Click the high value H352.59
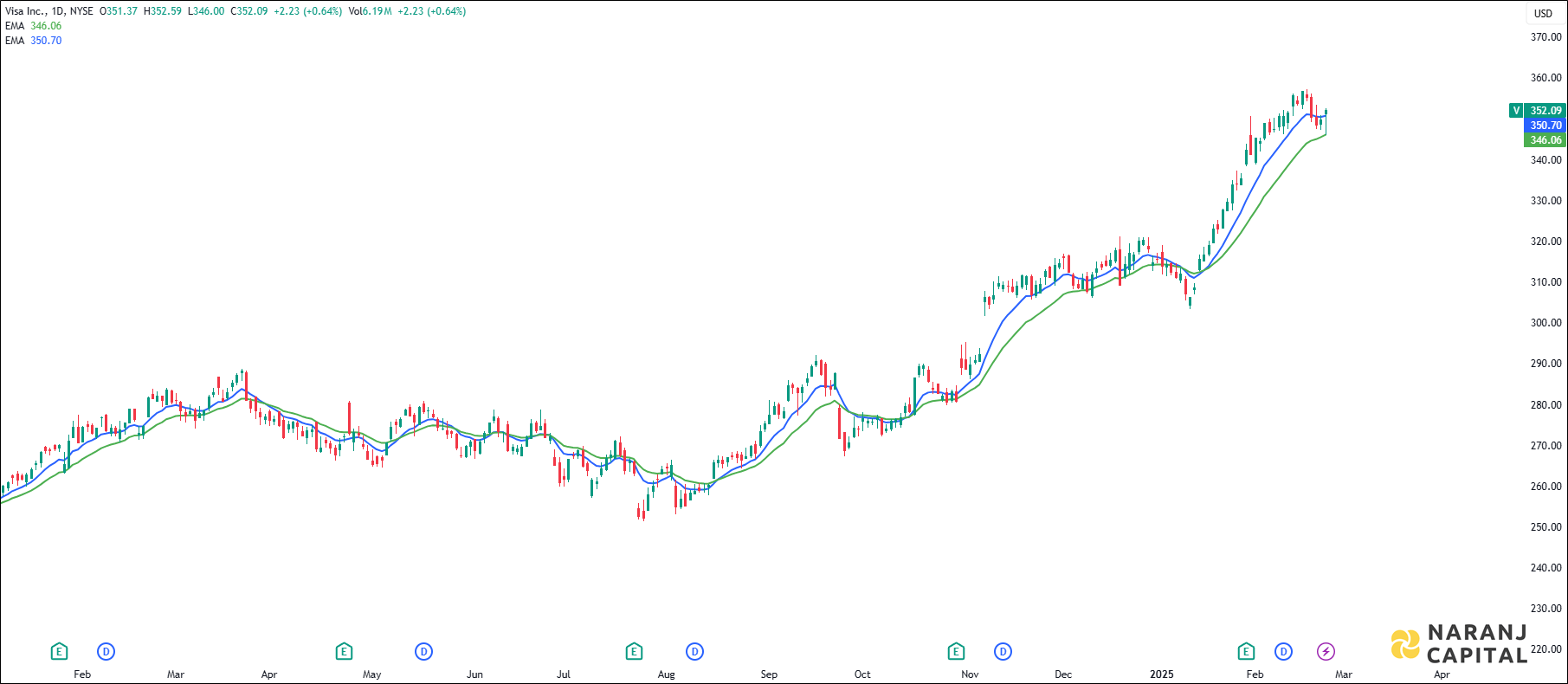This screenshot has width=1568, height=684. pyautogui.click(x=163, y=11)
